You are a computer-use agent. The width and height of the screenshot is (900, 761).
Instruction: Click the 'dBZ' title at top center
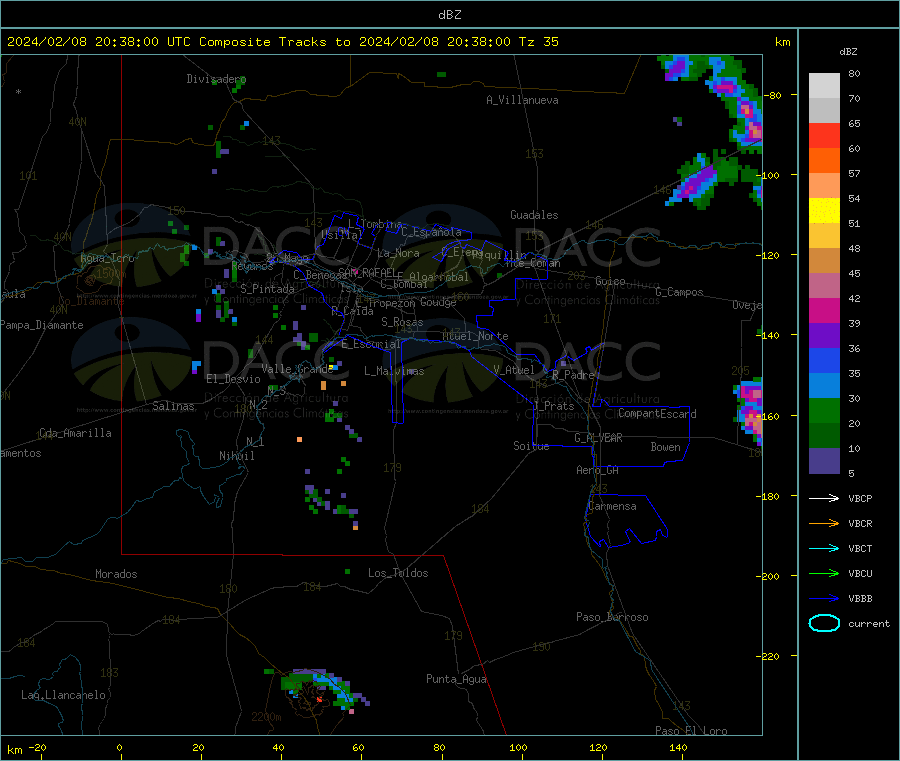coord(449,15)
